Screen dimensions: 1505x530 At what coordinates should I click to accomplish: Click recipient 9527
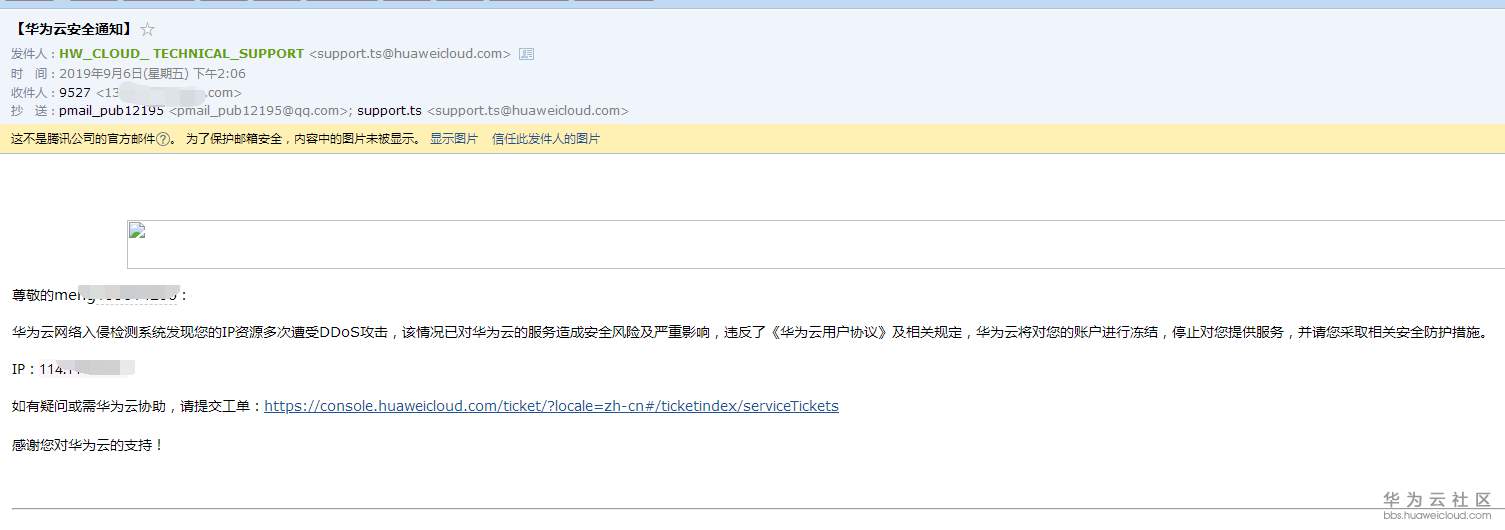[x=75, y=92]
